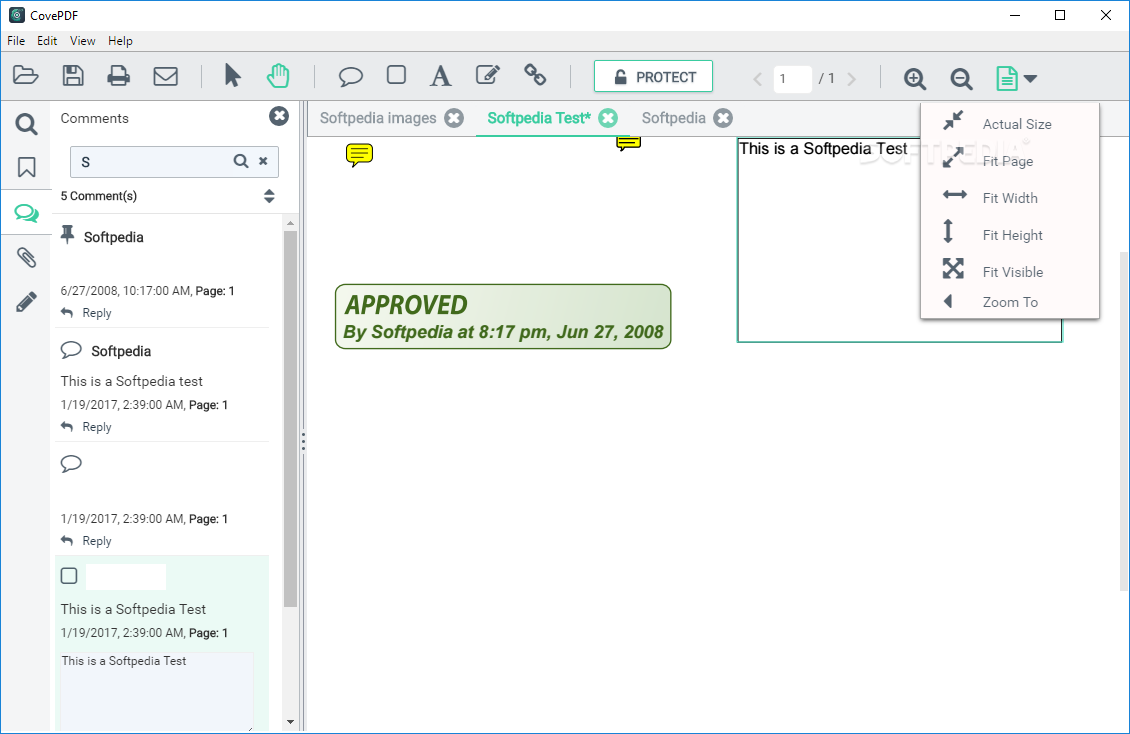This screenshot has width=1130, height=734.
Task: Zoom out with the minus magnifier
Action: (961, 79)
